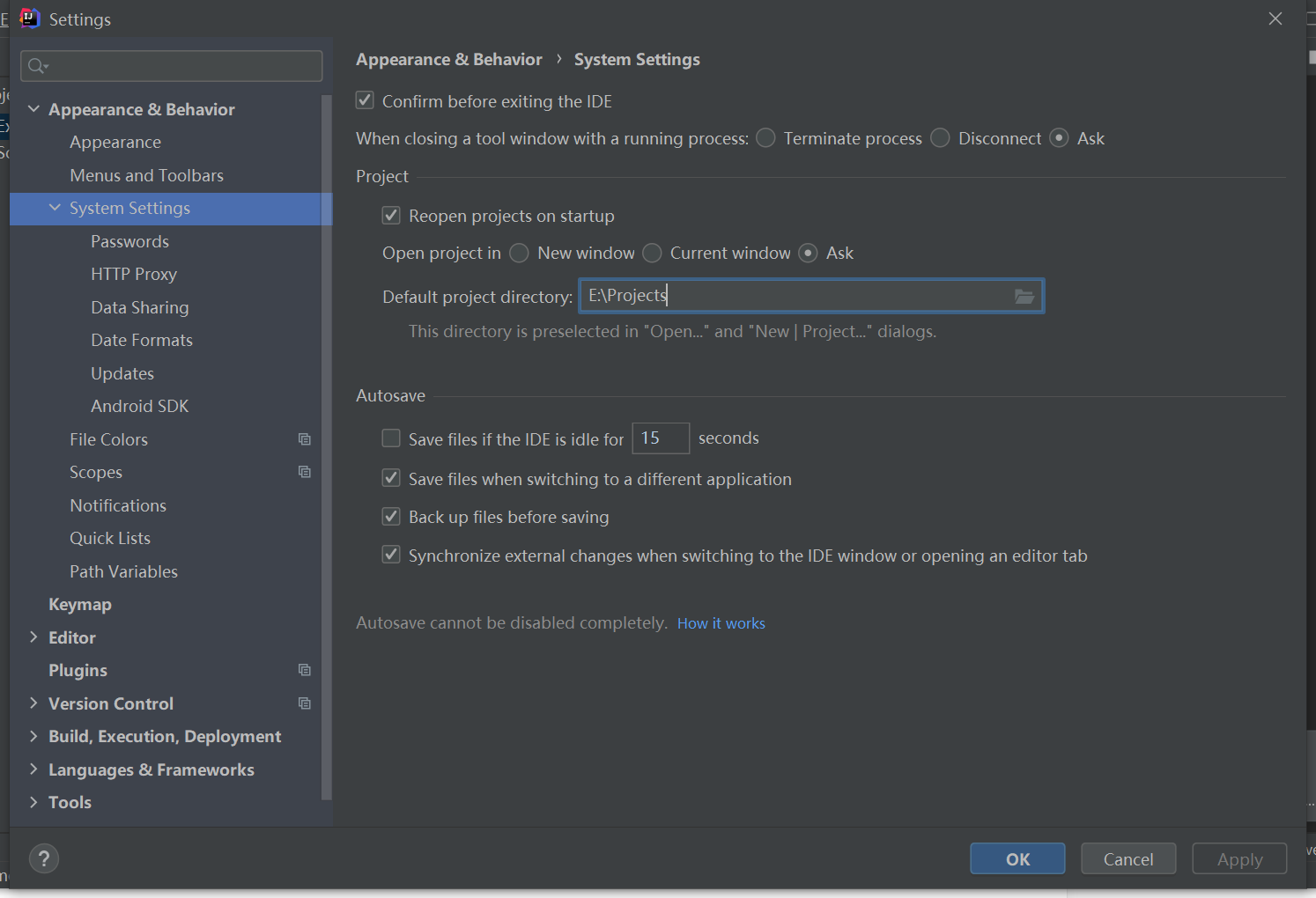
Task: Click the settings tree vertical scrollbar
Action: pos(327,440)
